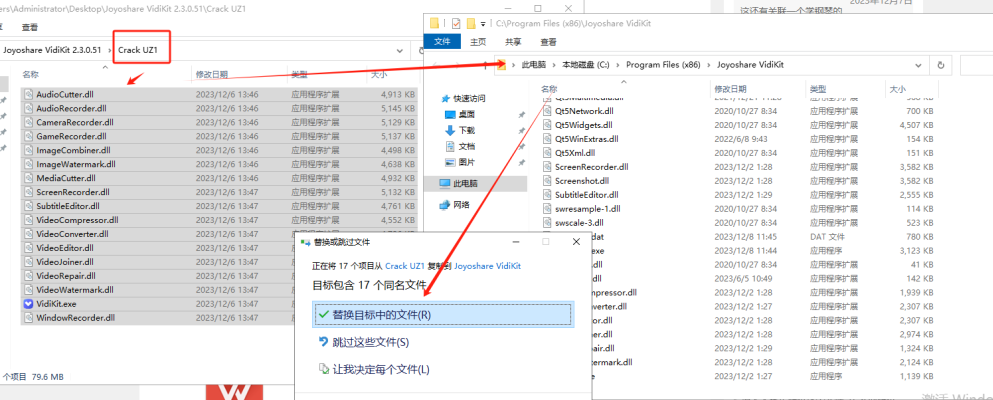Choose 替换目标中的文件(R) option
Viewport: 993px width, 400px height.
[443, 315]
